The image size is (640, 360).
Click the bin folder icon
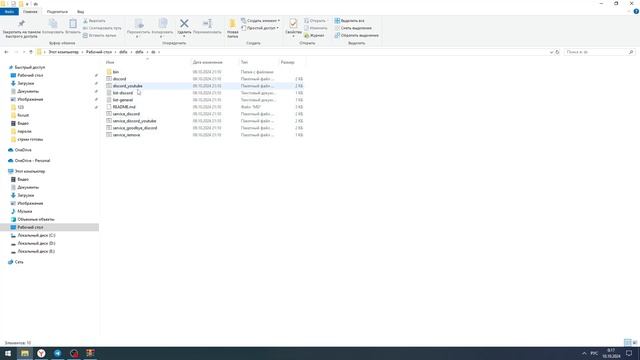click(109, 72)
